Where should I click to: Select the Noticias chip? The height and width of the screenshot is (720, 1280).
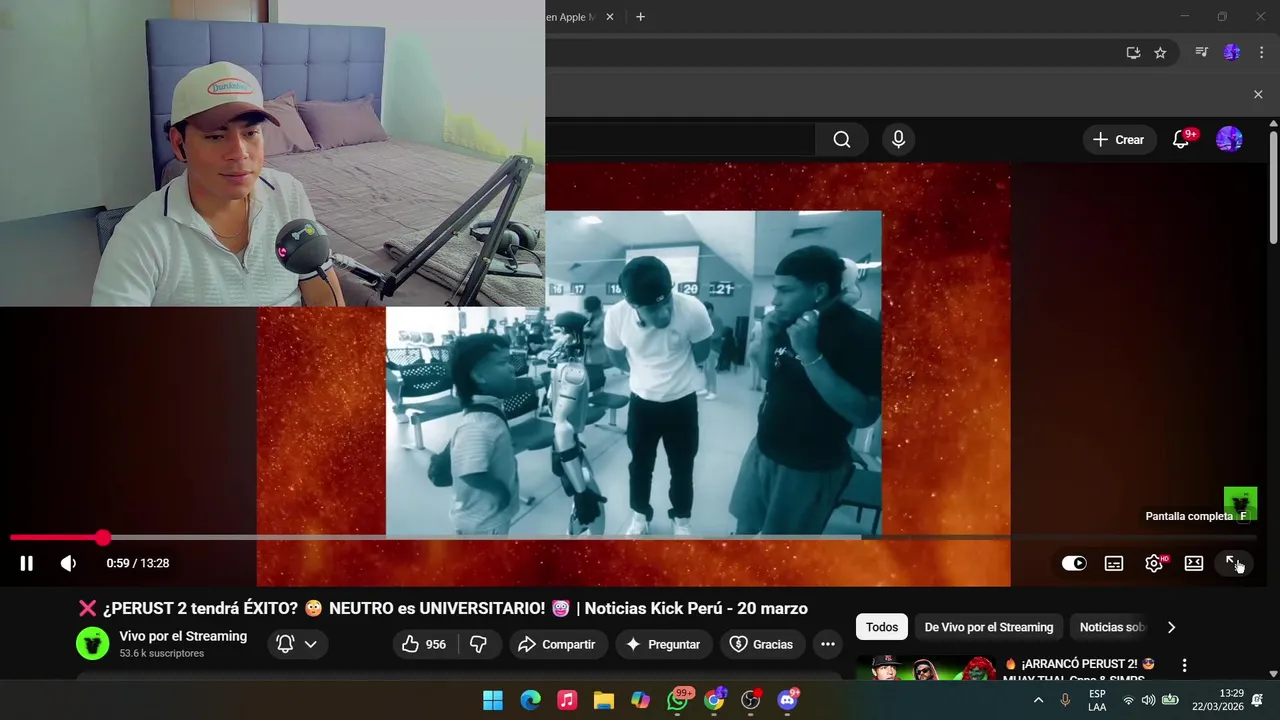click(x=1110, y=627)
